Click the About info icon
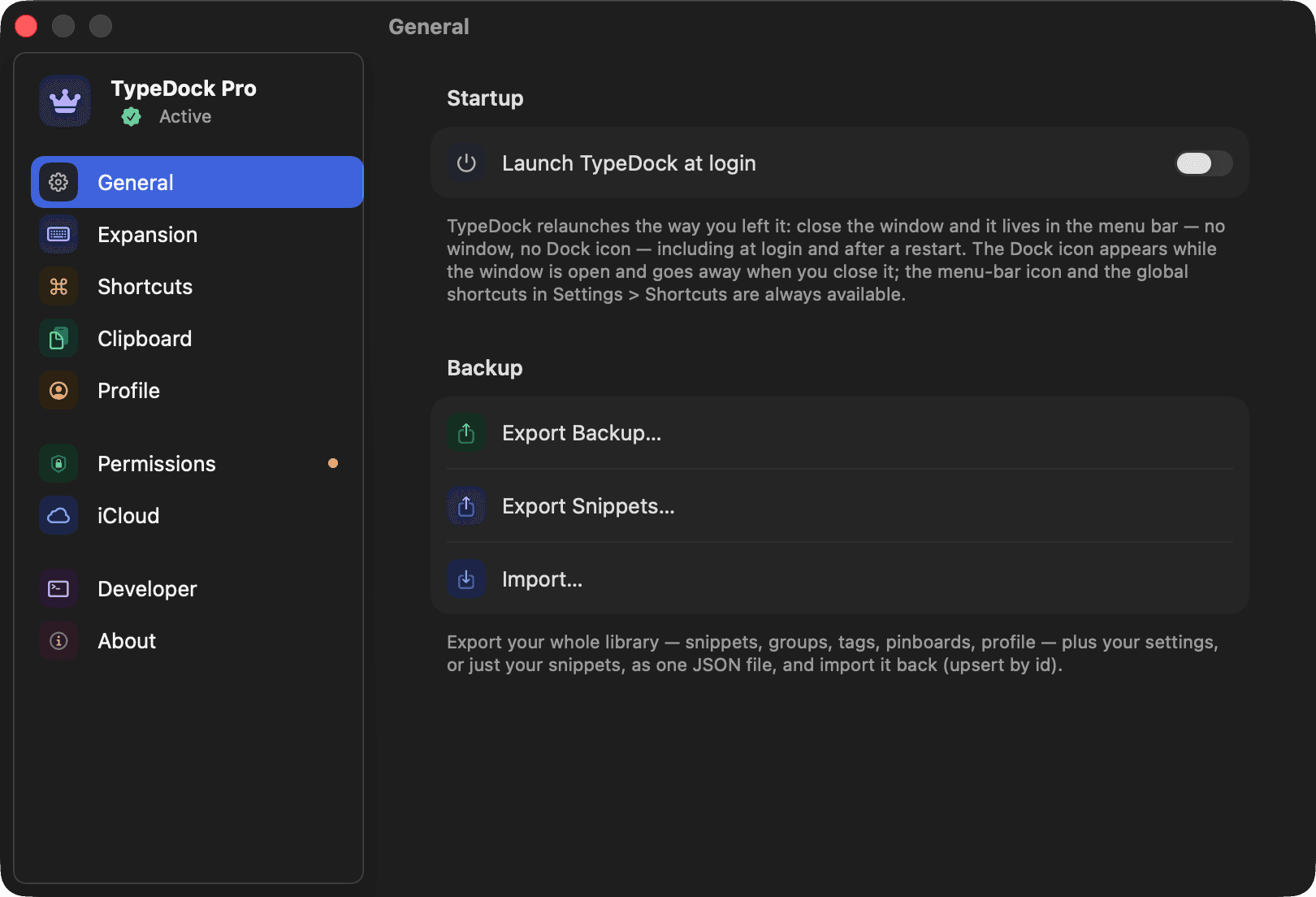This screenshot has height=897, width=1316. (58, 640)
